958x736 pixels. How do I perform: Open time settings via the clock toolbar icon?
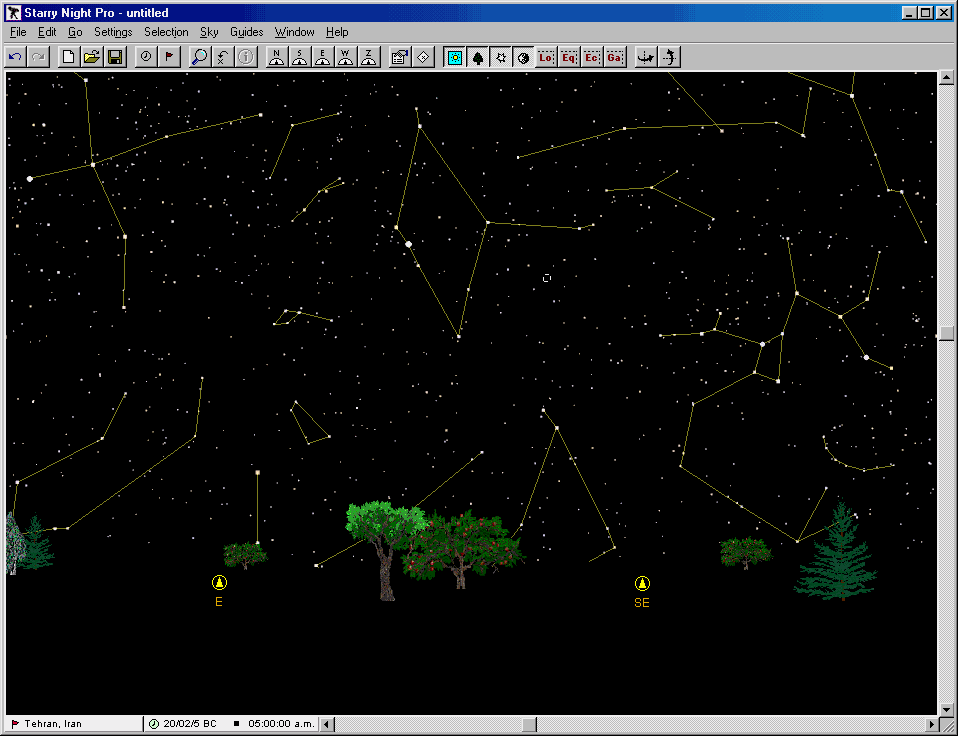point(146,57)
